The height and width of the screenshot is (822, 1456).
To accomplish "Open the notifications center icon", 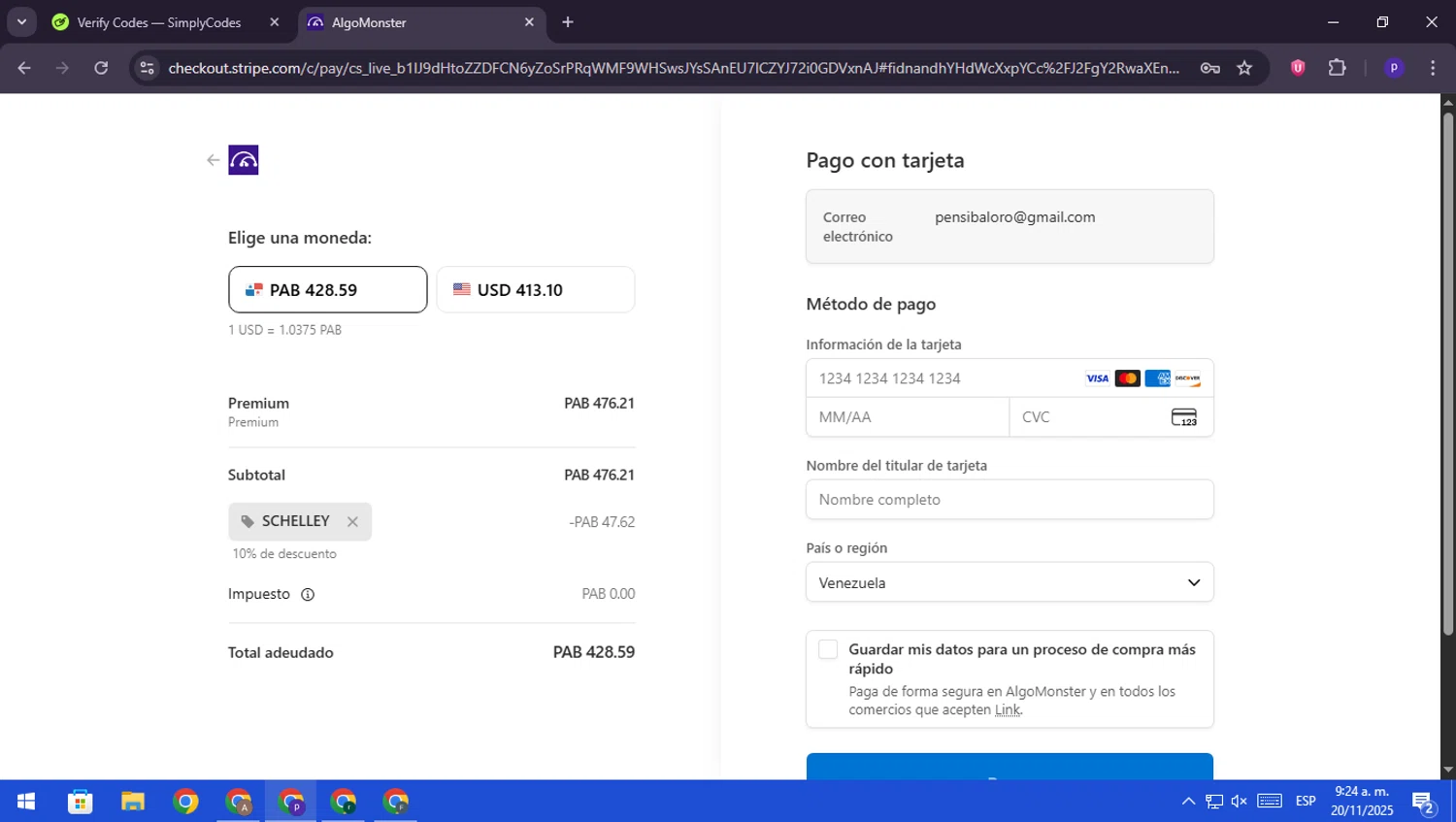I will (1424, 803).
